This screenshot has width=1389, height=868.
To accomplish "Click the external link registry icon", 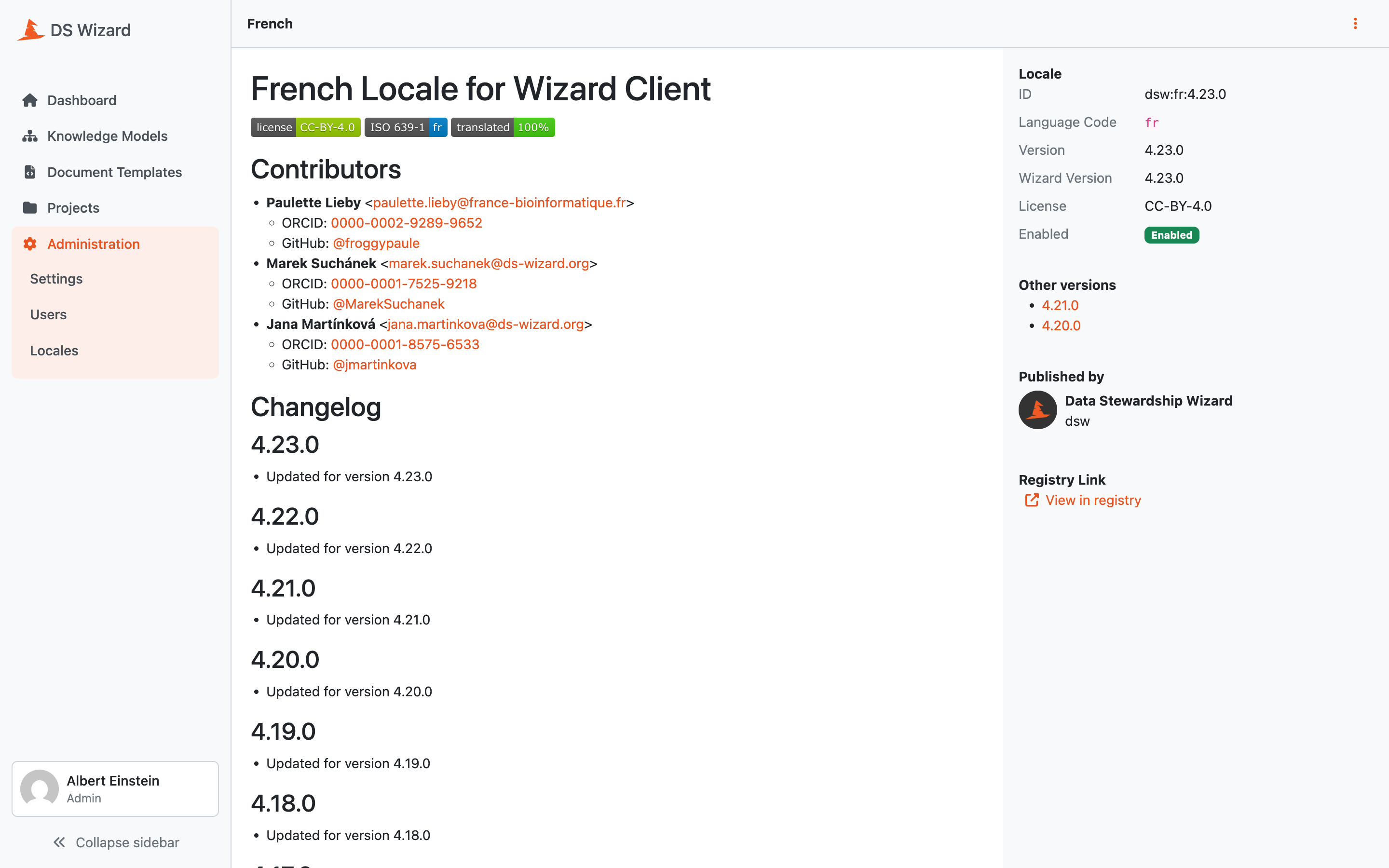I will (1032, 500).
